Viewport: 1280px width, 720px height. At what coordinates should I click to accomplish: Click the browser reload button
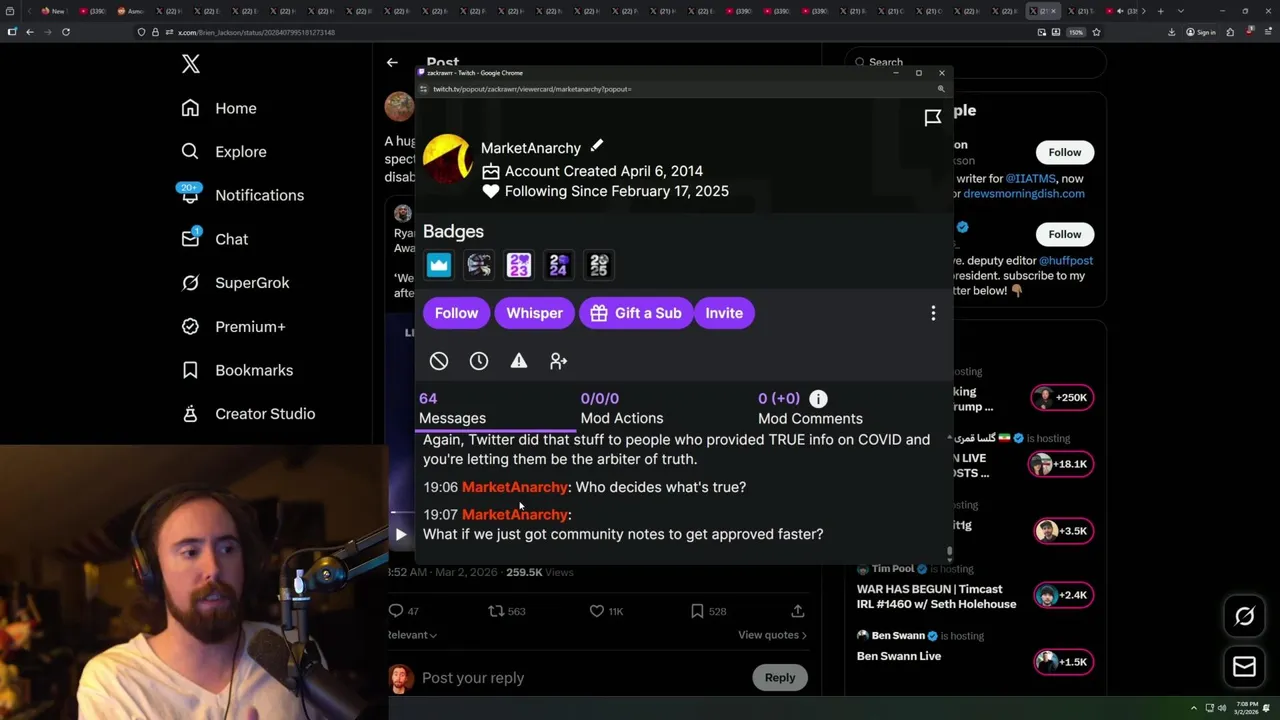point(66,32)
